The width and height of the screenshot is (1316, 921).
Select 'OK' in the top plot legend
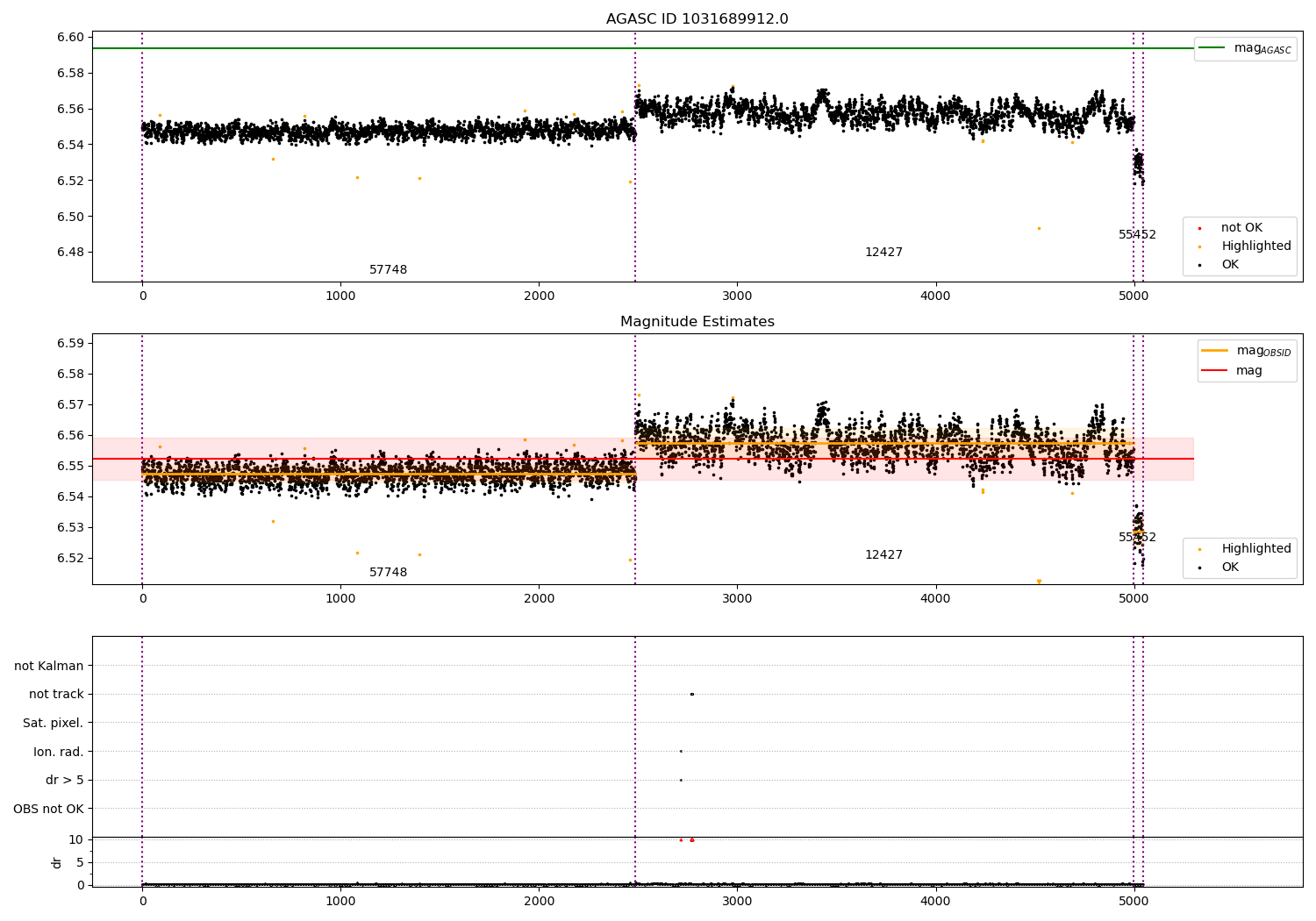pos(1219,265)
